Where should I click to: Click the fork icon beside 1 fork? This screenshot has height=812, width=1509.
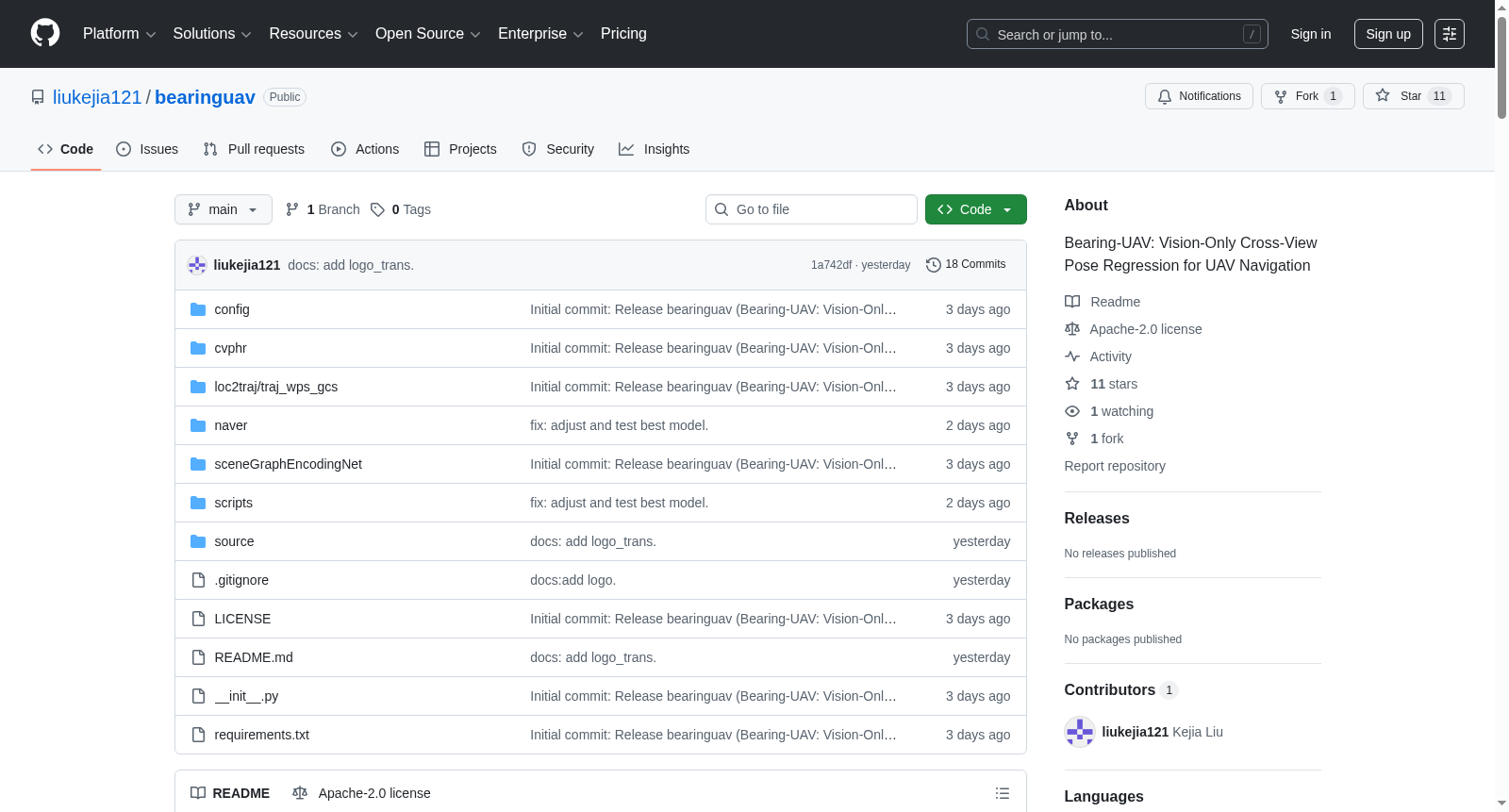[1072, 439]
